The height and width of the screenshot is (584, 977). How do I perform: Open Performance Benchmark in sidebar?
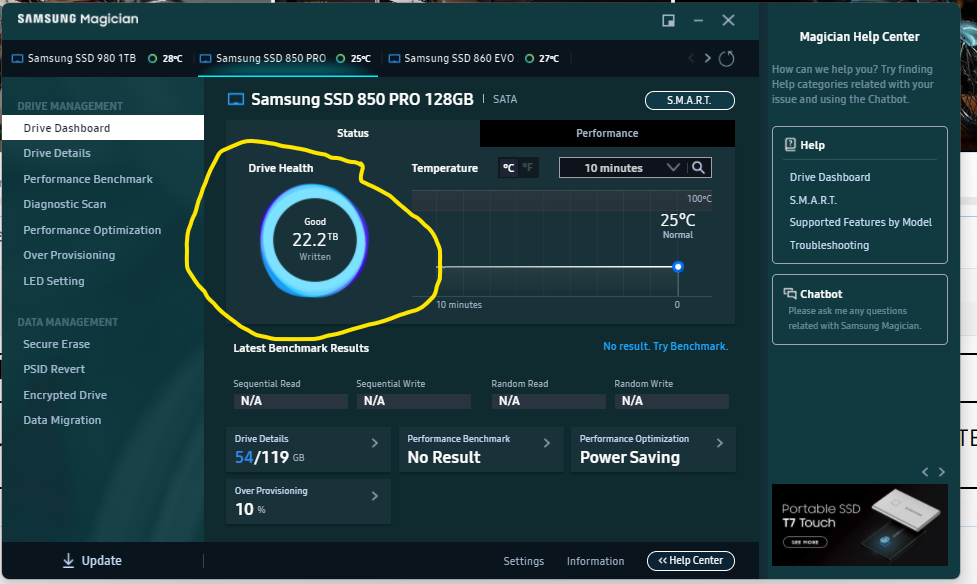click(x=88, y=180)
